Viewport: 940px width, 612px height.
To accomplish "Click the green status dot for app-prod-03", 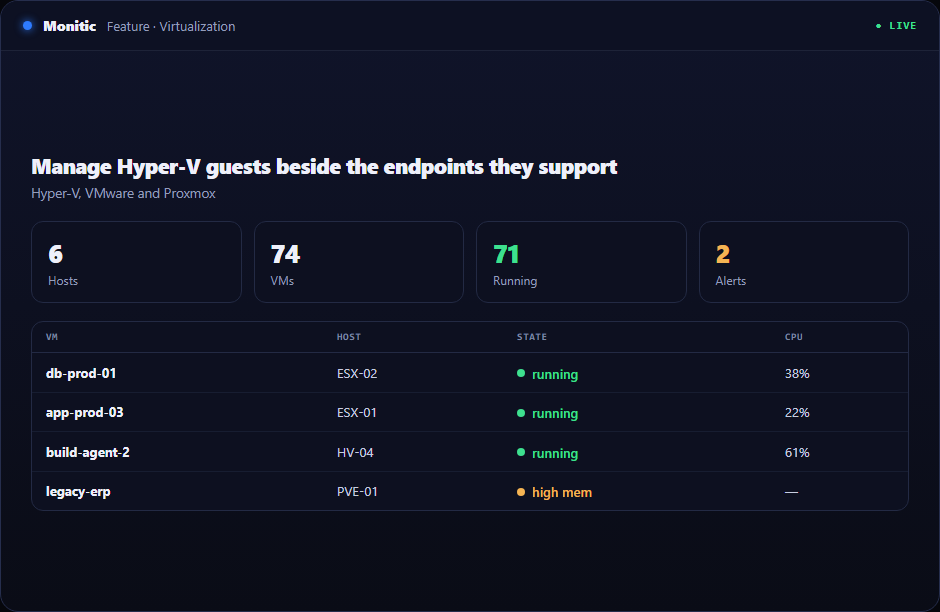I will tap(521, 413).
